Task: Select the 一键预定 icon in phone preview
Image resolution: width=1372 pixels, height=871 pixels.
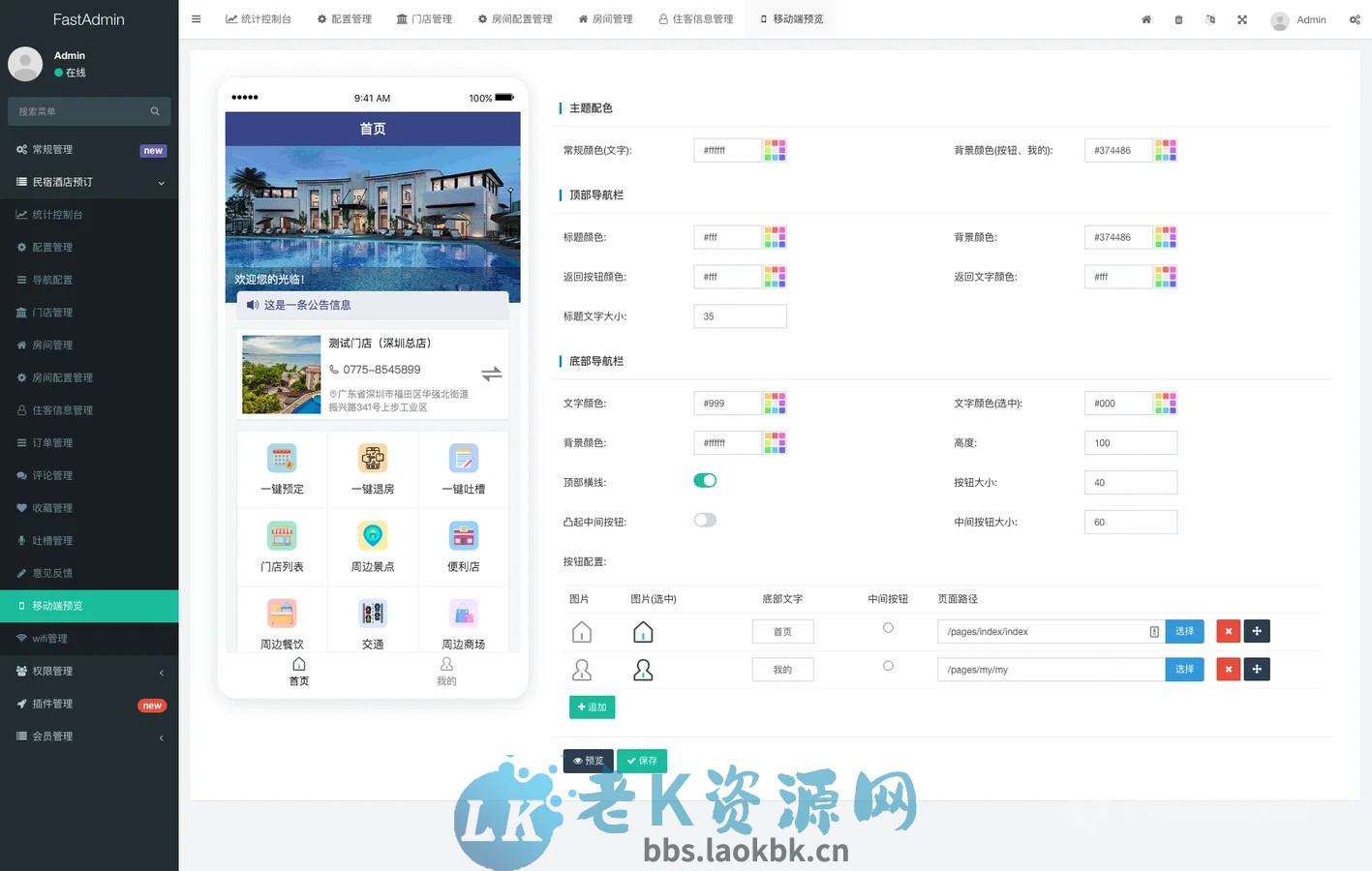Action: (281, 459)
